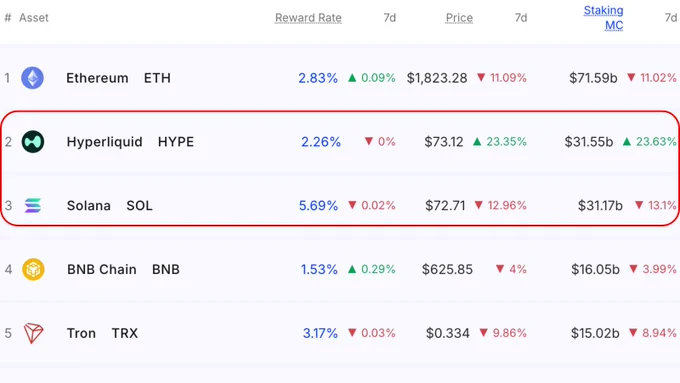The width and height of the screenshot is (680, 383).
Task: Click Ethereum's 0.09% reward rate change
Action: pyautogui.click(x=372, y=78)
